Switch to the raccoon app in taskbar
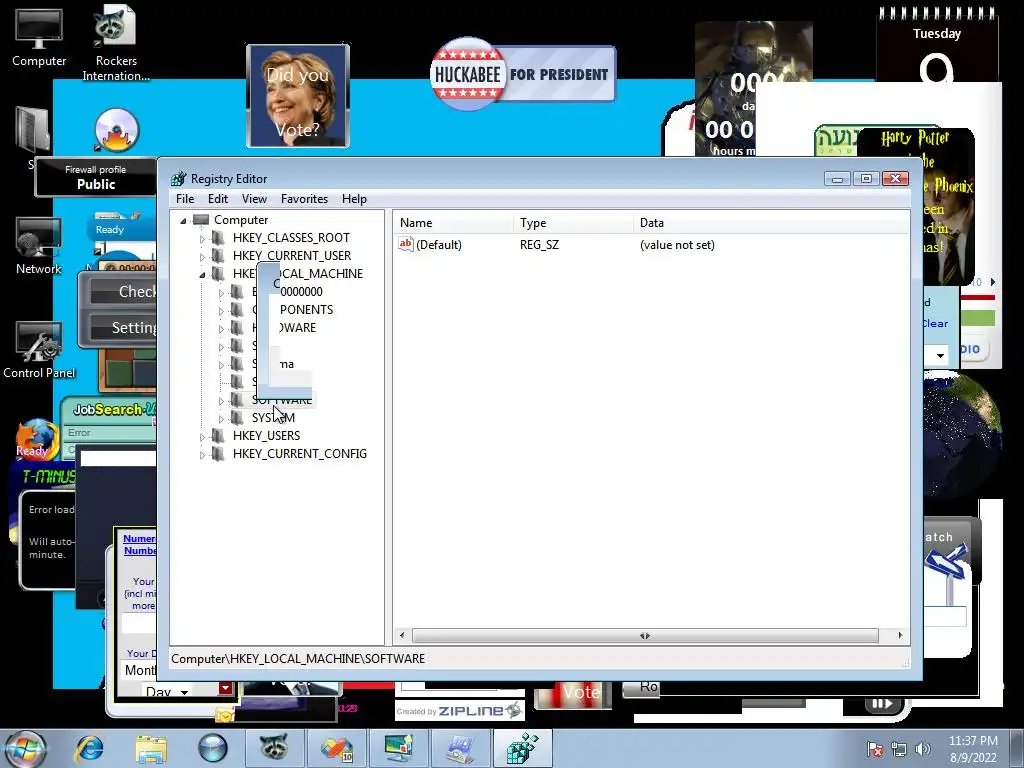Screen dimensions: 1024x768 pyautogui.click(x=274, y=748)
